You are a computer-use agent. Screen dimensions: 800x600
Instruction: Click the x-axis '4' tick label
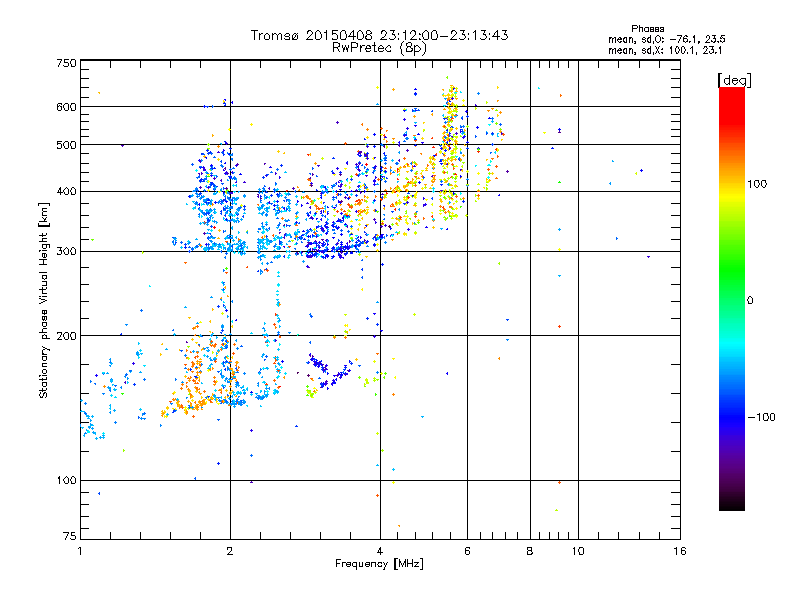click(x=380, y=551)
